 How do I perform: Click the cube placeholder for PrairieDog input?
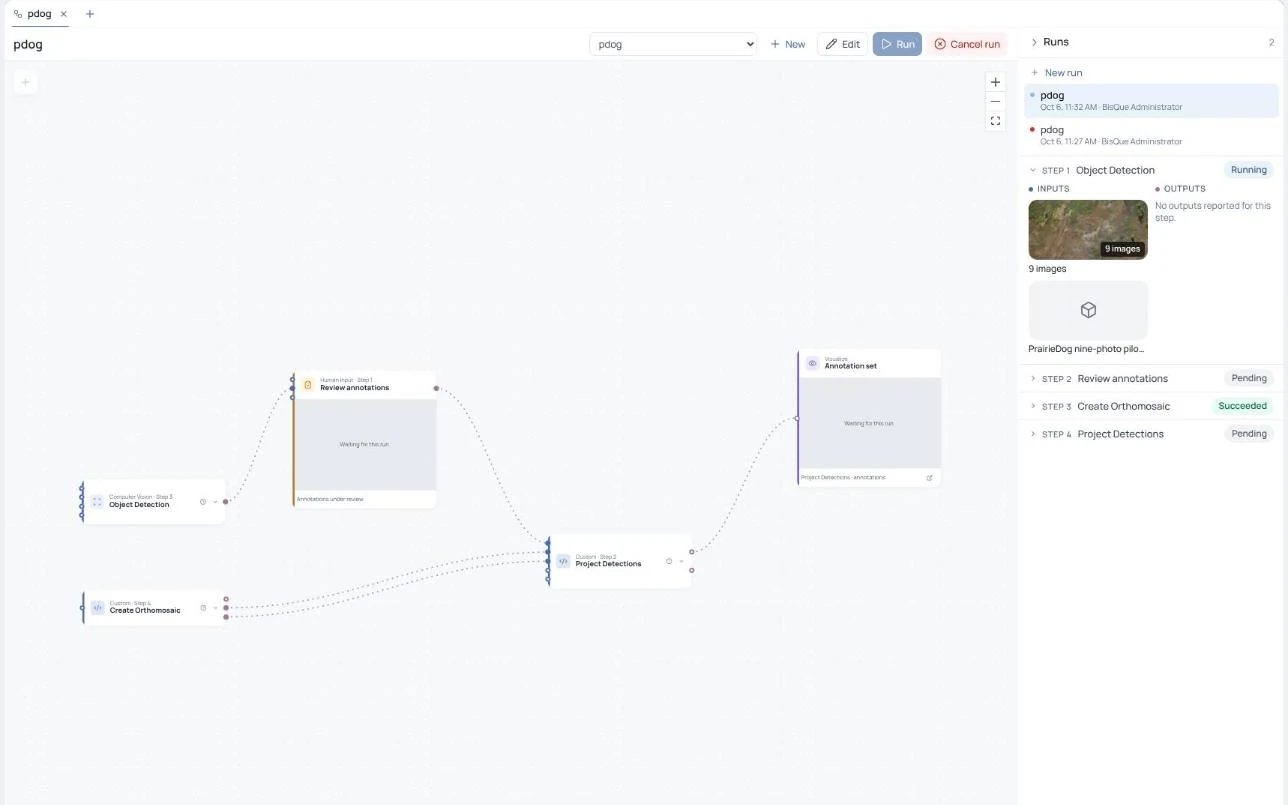tap(1088, 310)
